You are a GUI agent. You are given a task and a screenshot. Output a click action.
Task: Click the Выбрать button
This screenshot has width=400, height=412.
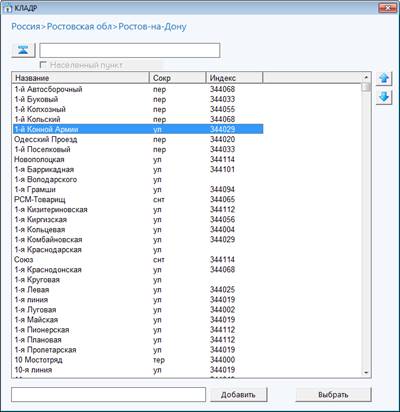click(x=333, y=395)
